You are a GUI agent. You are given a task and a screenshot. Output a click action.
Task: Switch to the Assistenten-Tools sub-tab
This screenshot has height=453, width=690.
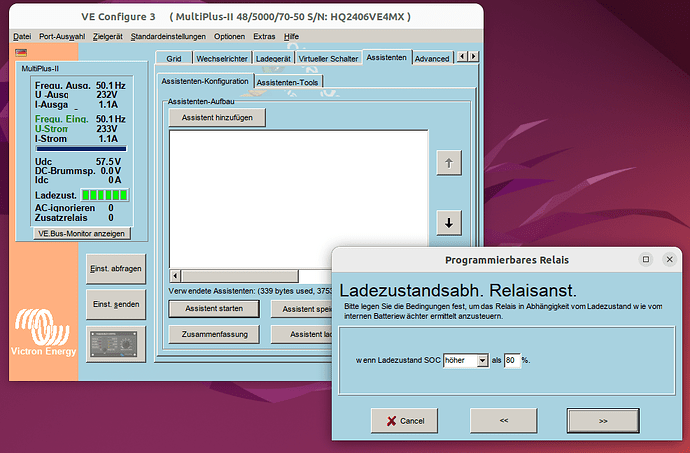(x=288, y=82)
